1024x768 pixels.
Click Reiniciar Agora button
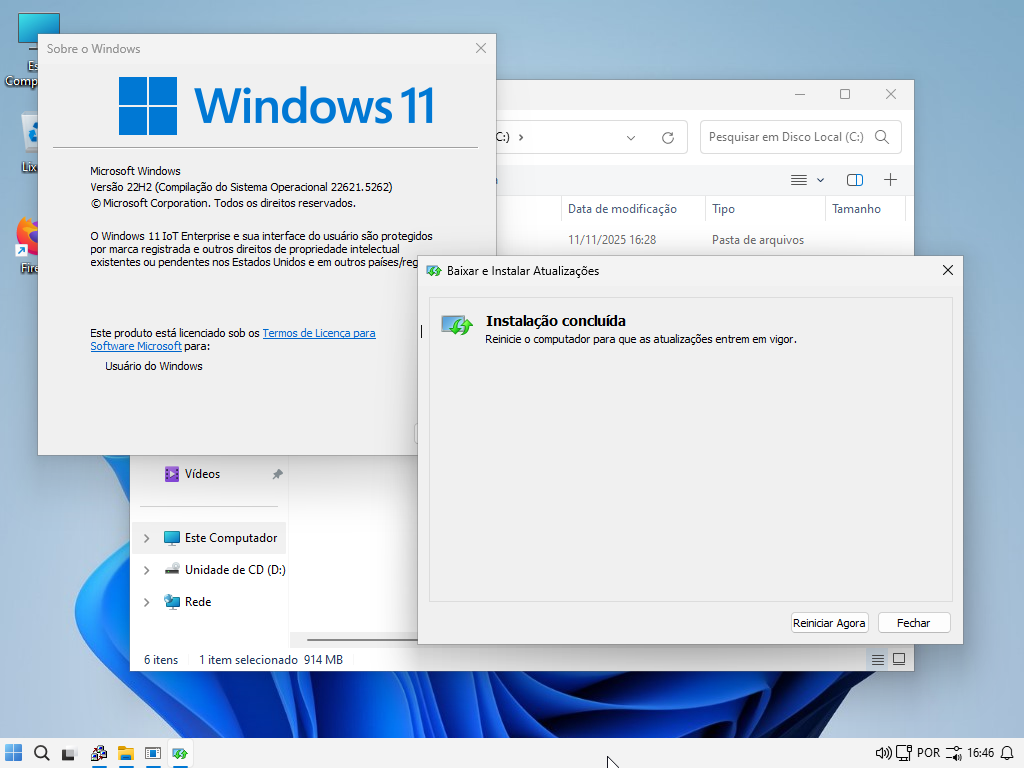[x=829, y=623]
